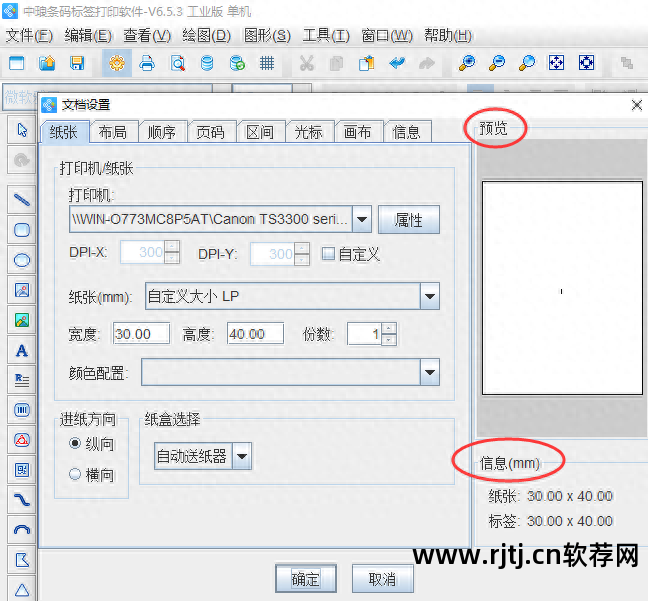This screenshot has height=601, width=648.
Task: Click the 宽度 width input field
Action: tap(141, 334)
